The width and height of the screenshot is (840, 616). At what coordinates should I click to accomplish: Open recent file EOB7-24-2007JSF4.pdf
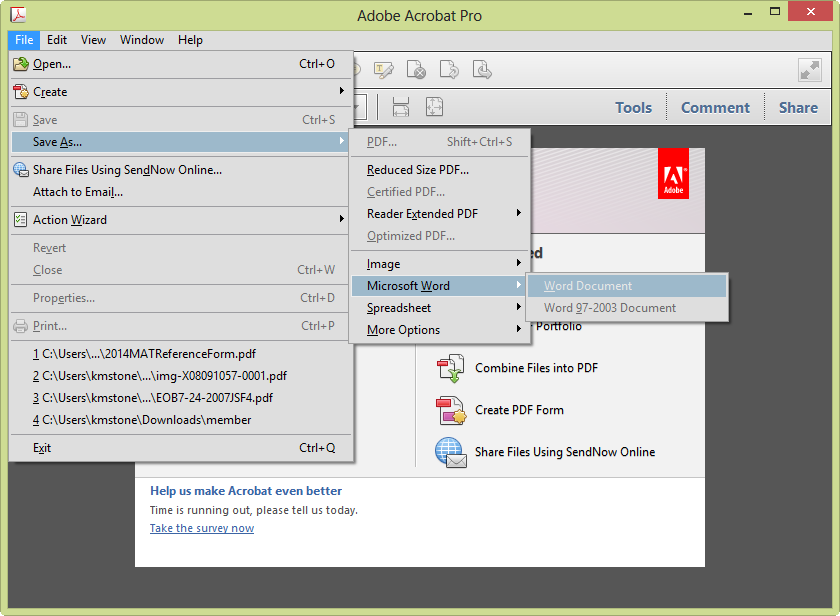(181, 398)
